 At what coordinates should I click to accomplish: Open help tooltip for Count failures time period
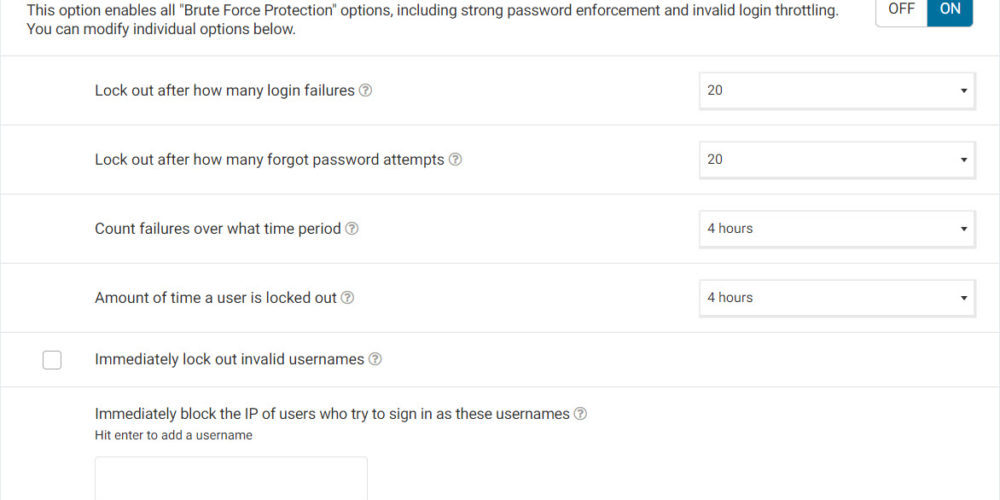[352, 229]
